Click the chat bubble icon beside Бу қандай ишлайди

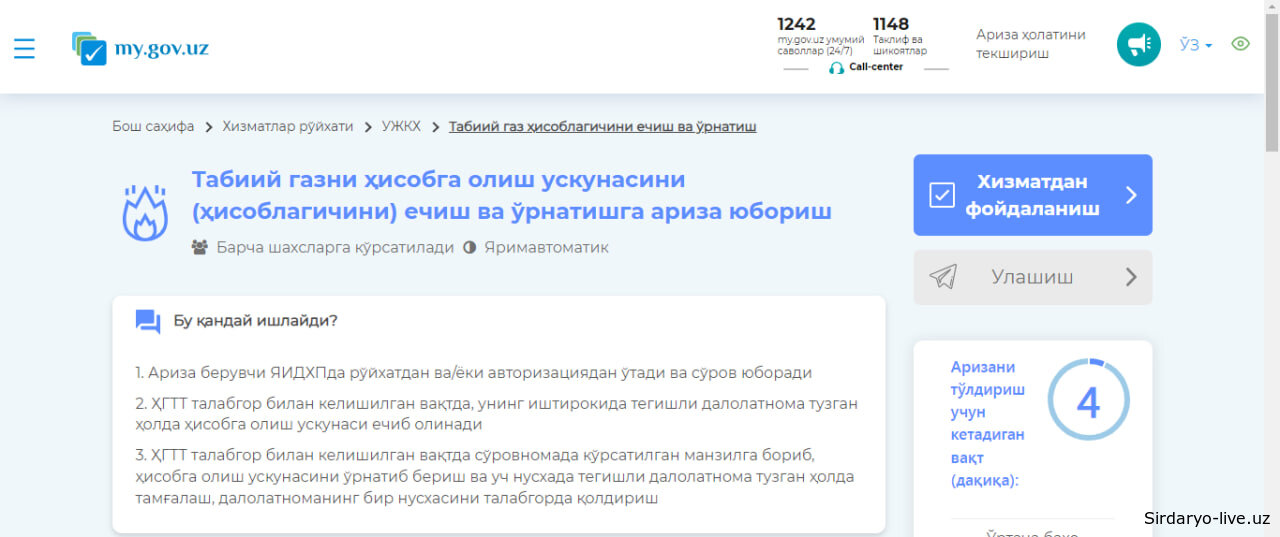click(x=148, y=321)
